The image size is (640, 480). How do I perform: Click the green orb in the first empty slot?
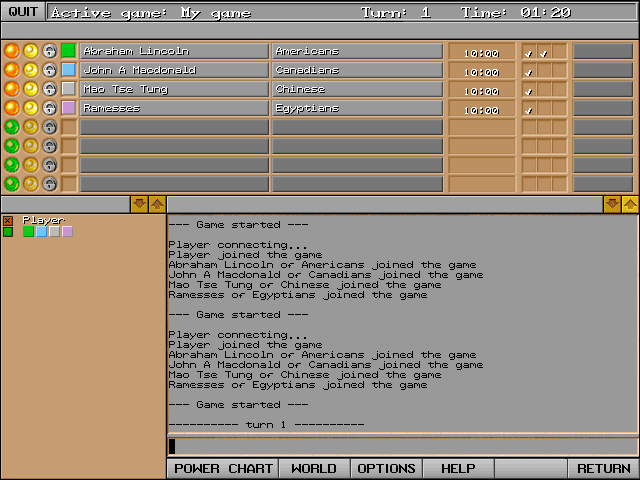[x=11, y=127]
